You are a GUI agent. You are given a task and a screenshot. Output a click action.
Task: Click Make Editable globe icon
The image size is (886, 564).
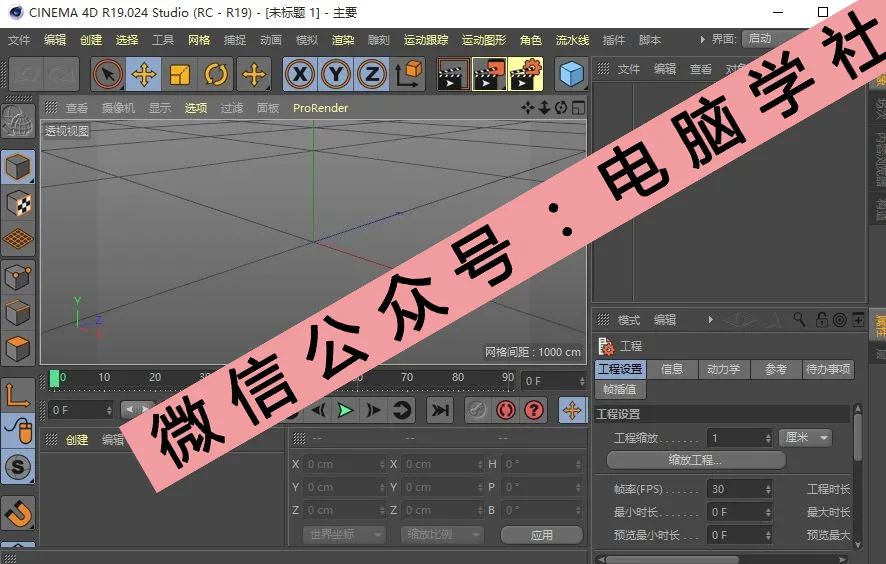(18, 121)
